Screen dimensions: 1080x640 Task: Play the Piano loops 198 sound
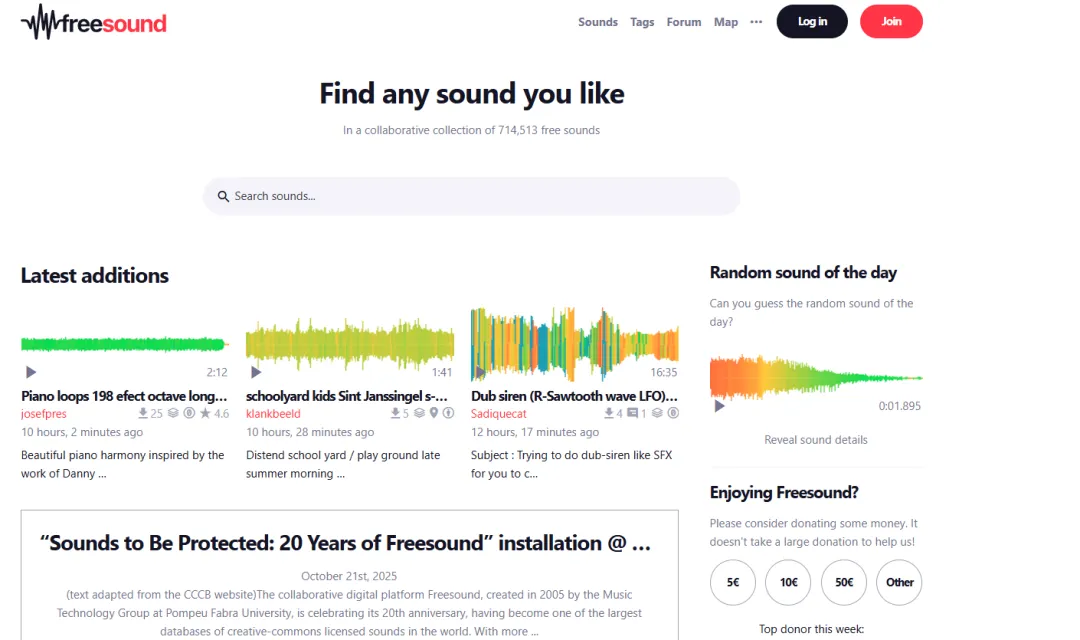[31, 372]
